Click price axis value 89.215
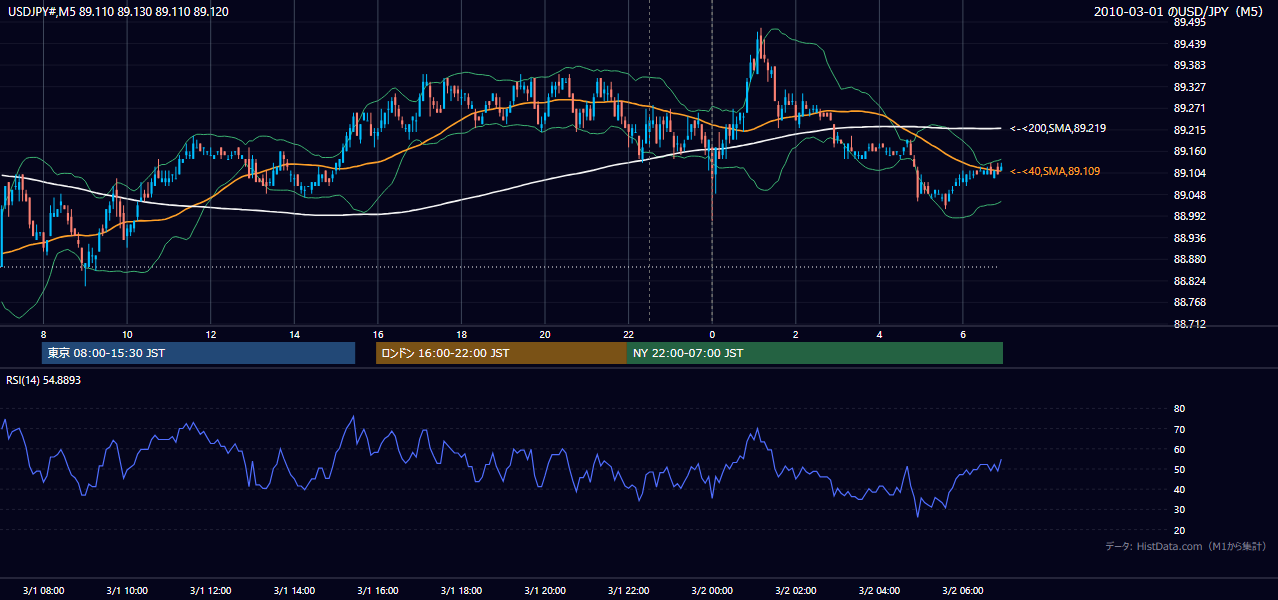The width and height of the screenshot is (1278, 600). (1190, 130)
